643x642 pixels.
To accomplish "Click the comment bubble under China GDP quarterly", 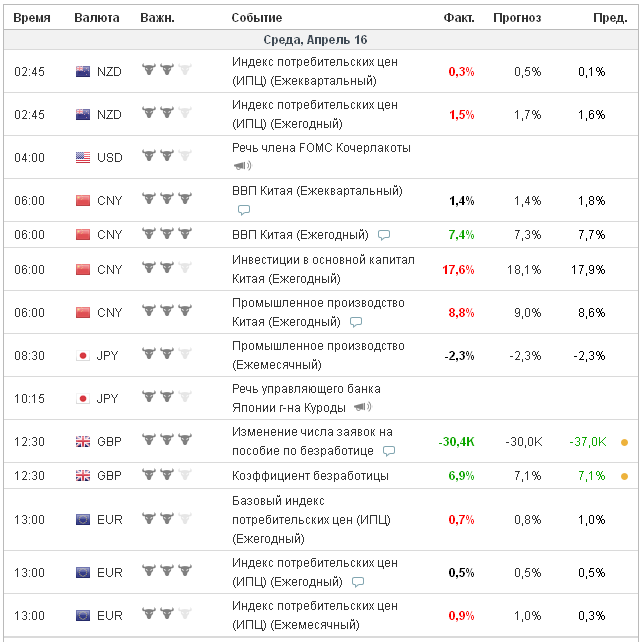I will pos(243,210).
